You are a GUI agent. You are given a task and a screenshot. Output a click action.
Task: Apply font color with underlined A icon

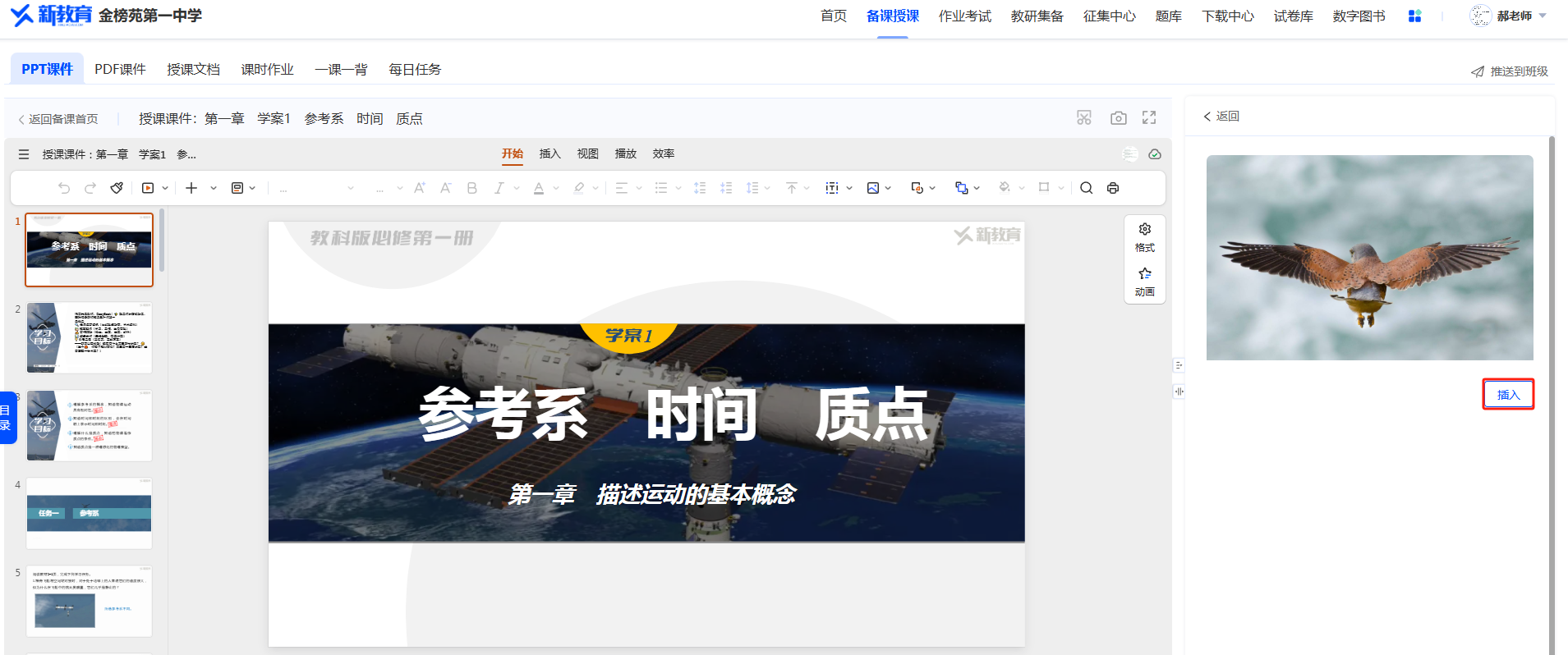pyautogui.click(x=539, y=188)
